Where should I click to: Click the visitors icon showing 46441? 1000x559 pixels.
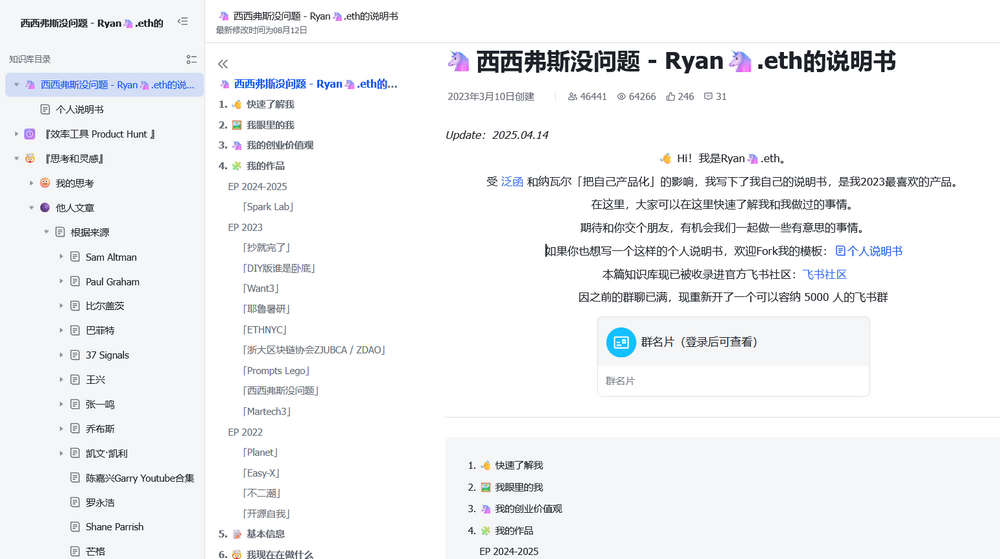(x=573, y=97)
